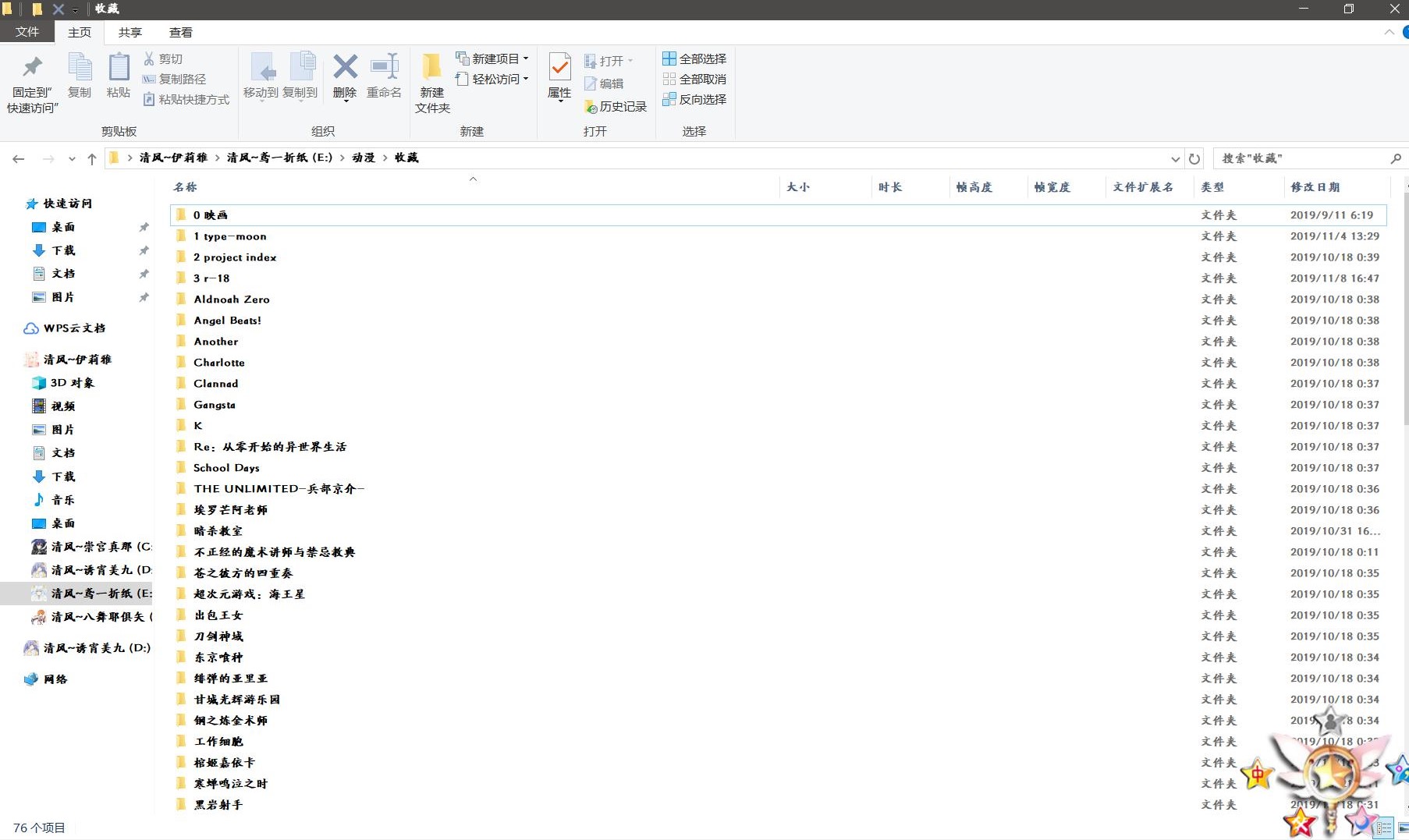
Task: Switch to details view icon
Action: pos(1384,828)
